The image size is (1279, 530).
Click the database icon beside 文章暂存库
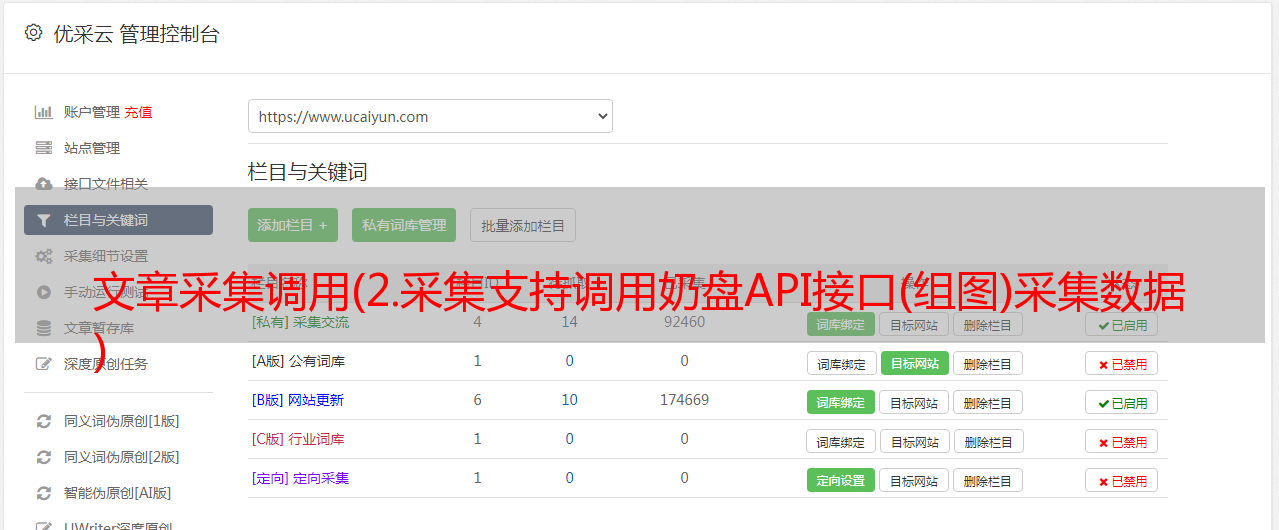click(43, 328)
